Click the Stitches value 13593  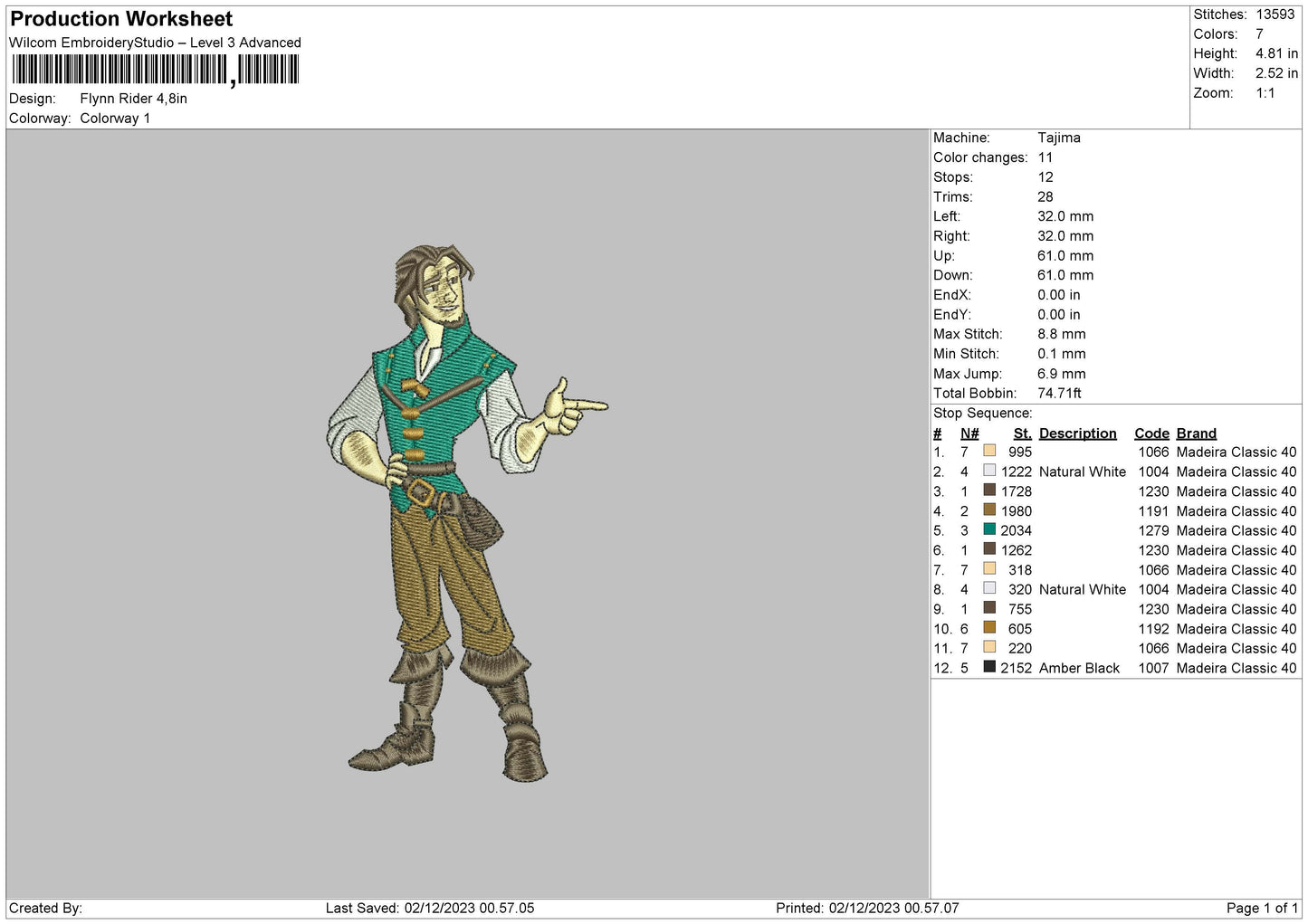[1275, 14]
